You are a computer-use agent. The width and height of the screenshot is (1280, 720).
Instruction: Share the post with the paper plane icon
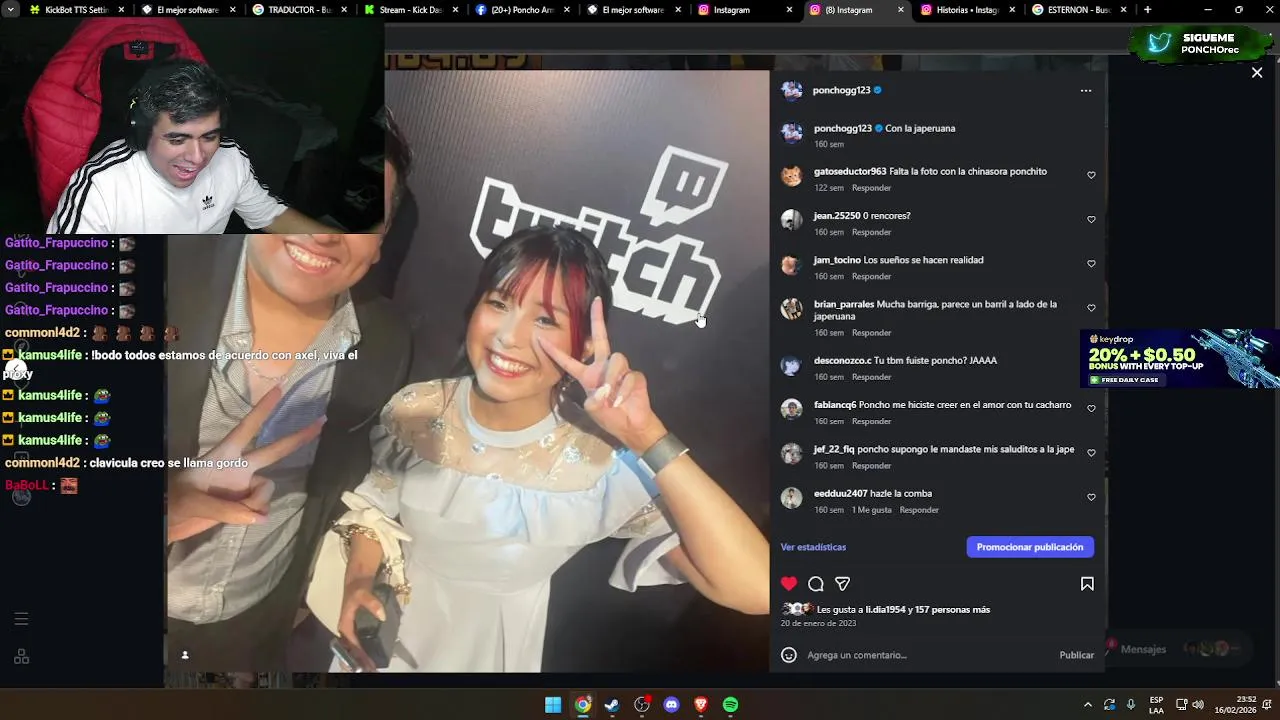[843, 584]
